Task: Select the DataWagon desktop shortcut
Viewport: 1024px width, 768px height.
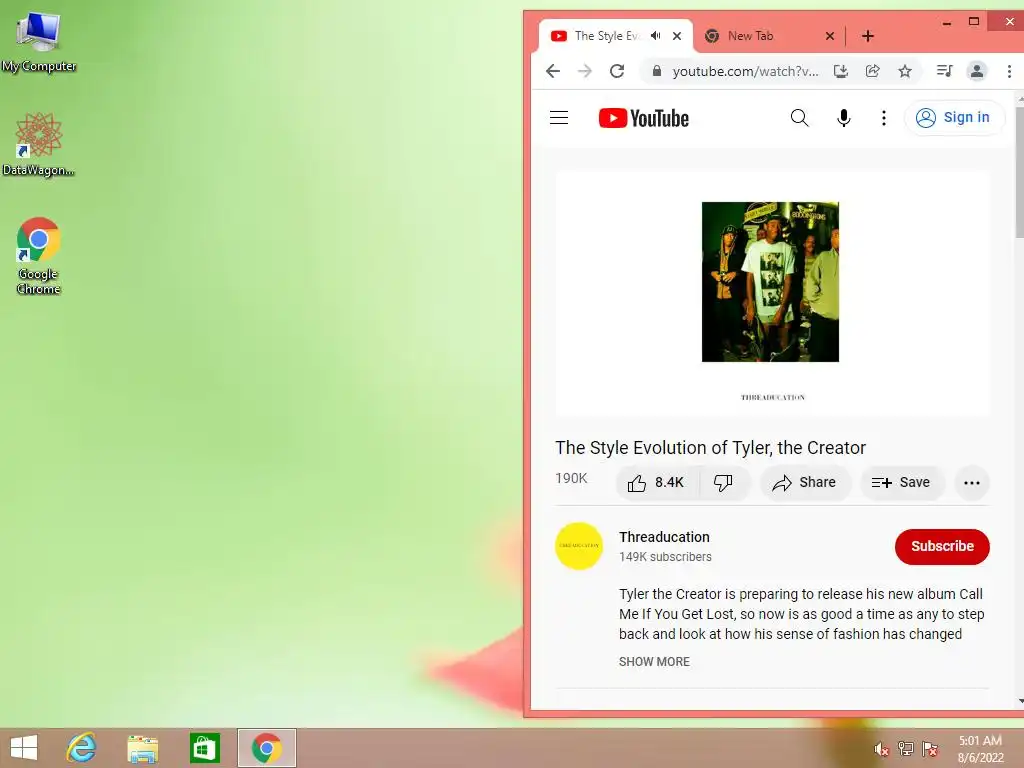Action: coord(39,144)
